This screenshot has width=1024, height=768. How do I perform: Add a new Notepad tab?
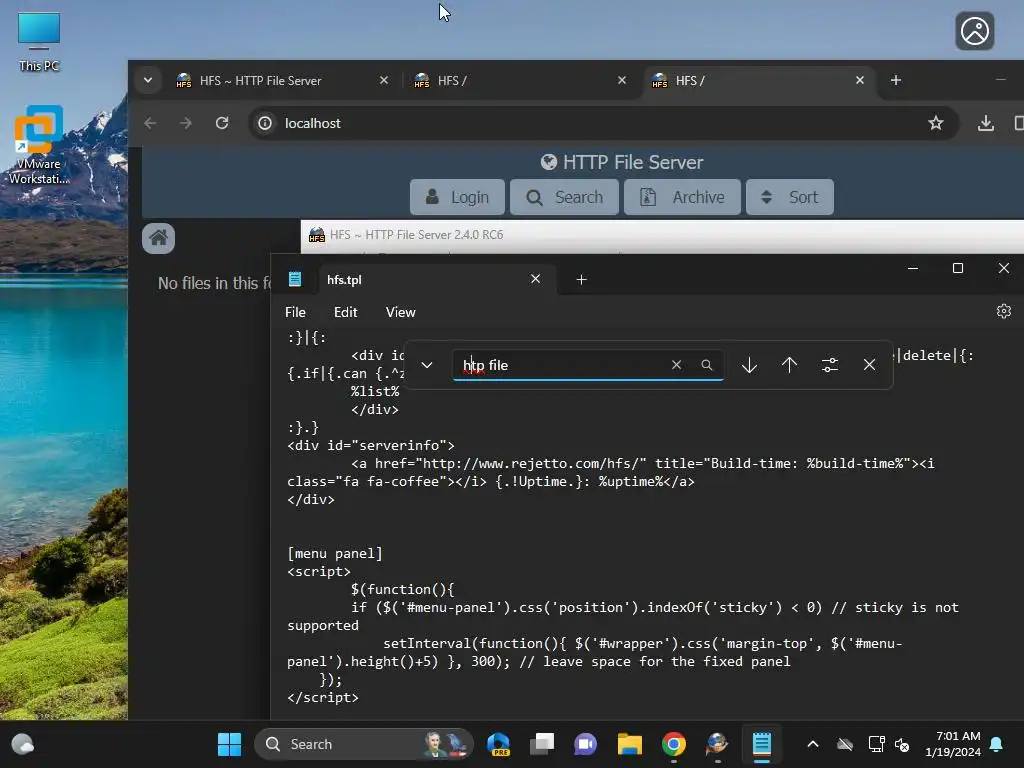pos(581,280)
